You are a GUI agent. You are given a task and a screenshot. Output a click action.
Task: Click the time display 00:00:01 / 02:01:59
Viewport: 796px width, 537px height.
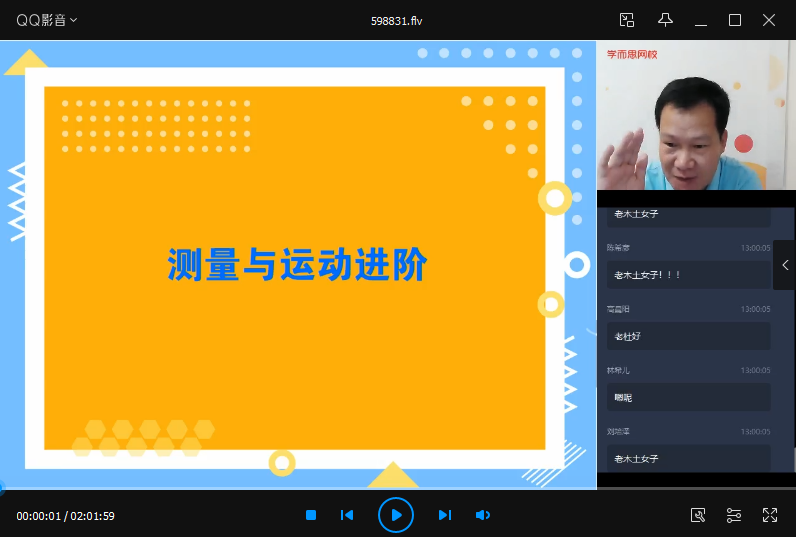pos(66,516)
